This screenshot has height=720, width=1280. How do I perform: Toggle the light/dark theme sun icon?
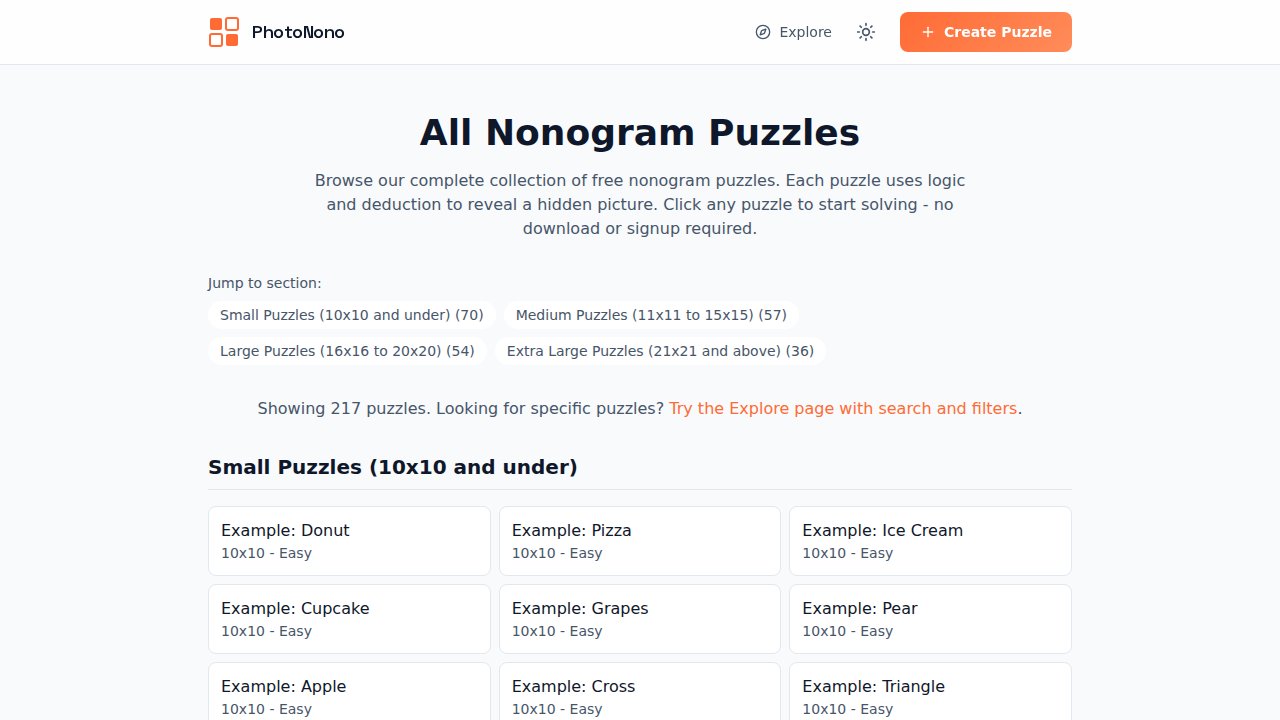[x=866, y=32]
